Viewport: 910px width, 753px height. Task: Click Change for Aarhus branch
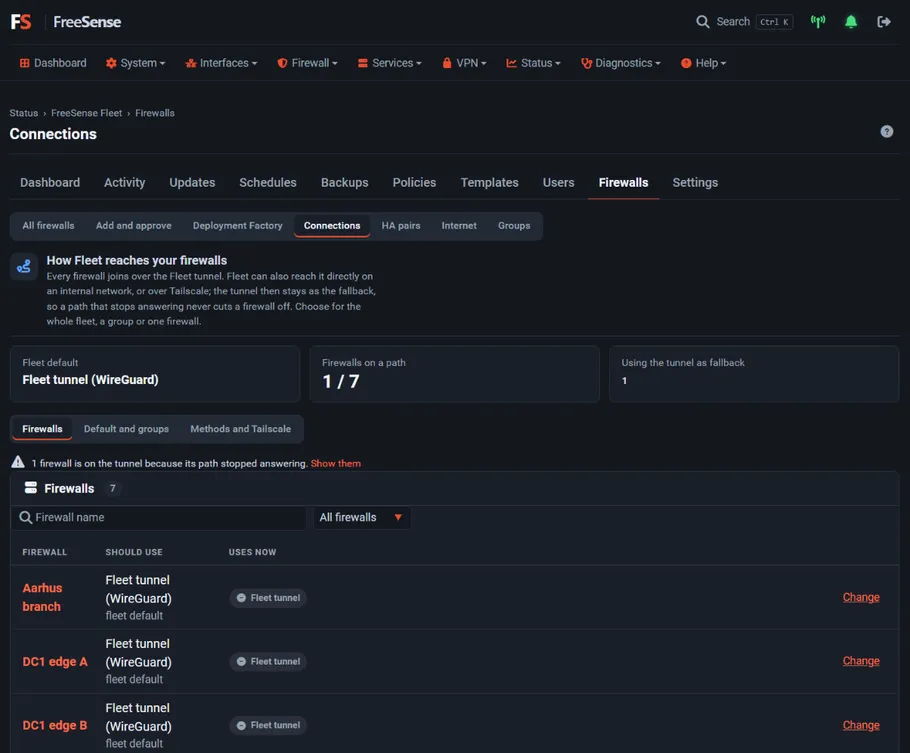(861, 597)
